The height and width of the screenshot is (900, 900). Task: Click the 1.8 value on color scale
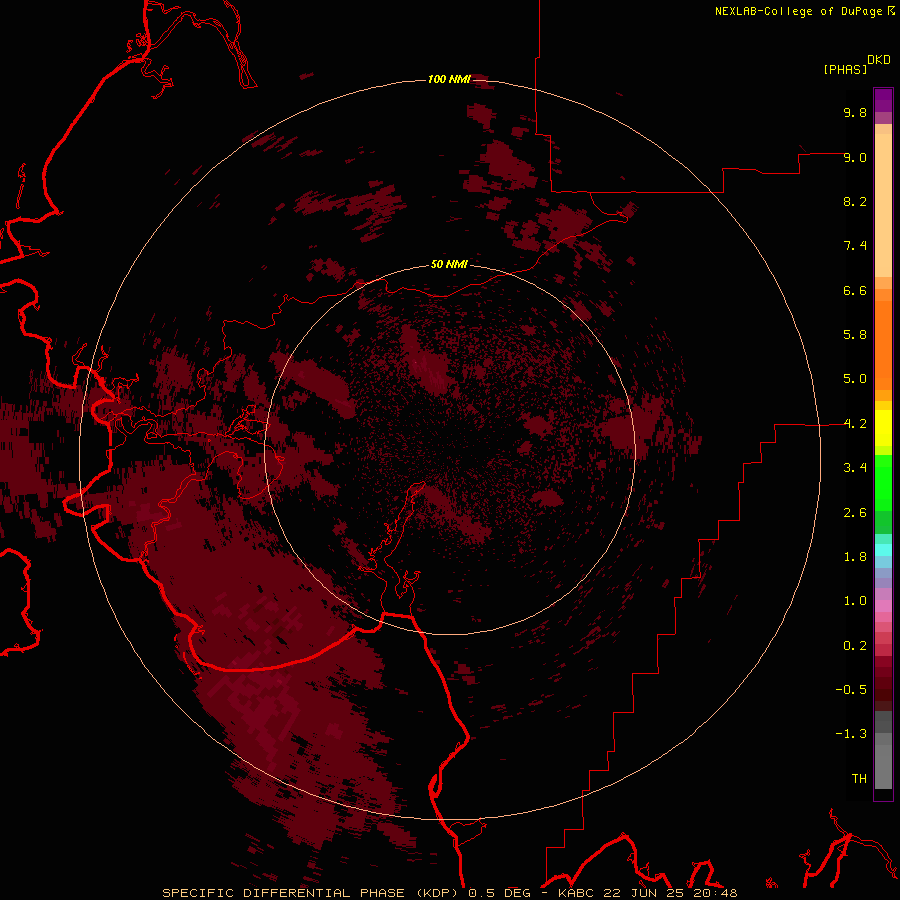click(x=855, y=557)
